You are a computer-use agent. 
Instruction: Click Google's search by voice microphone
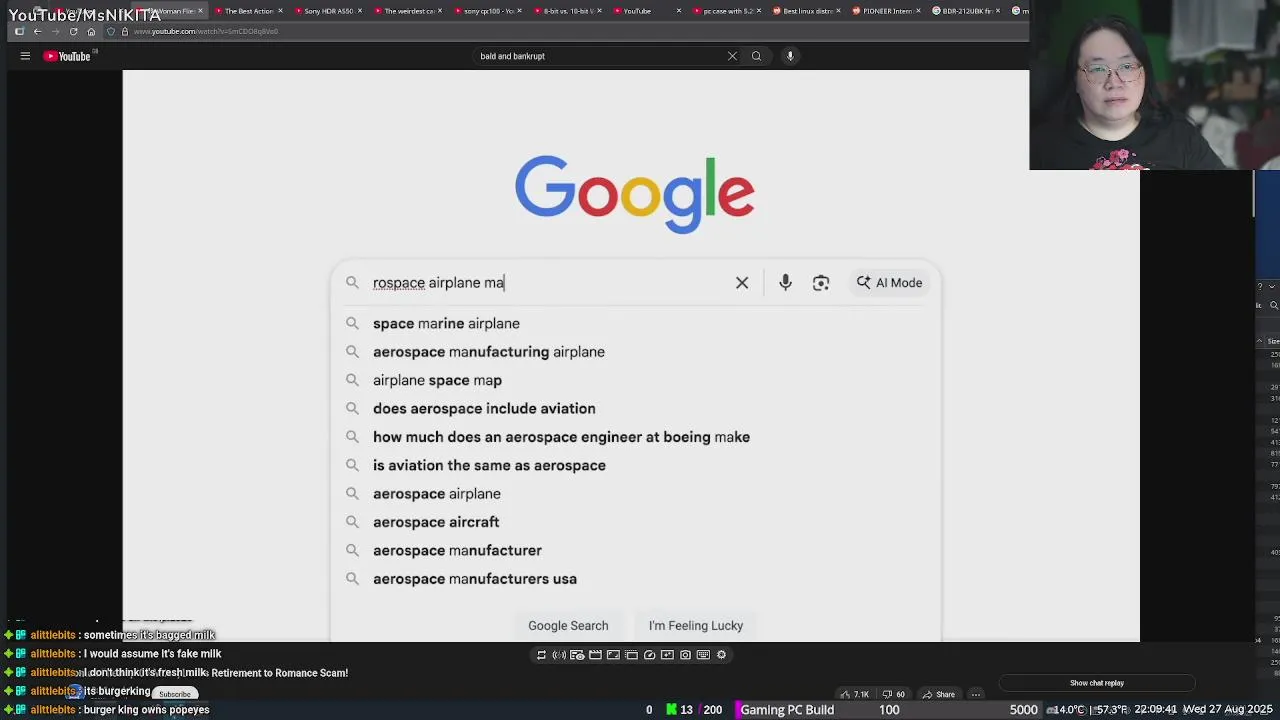(785, 283)
